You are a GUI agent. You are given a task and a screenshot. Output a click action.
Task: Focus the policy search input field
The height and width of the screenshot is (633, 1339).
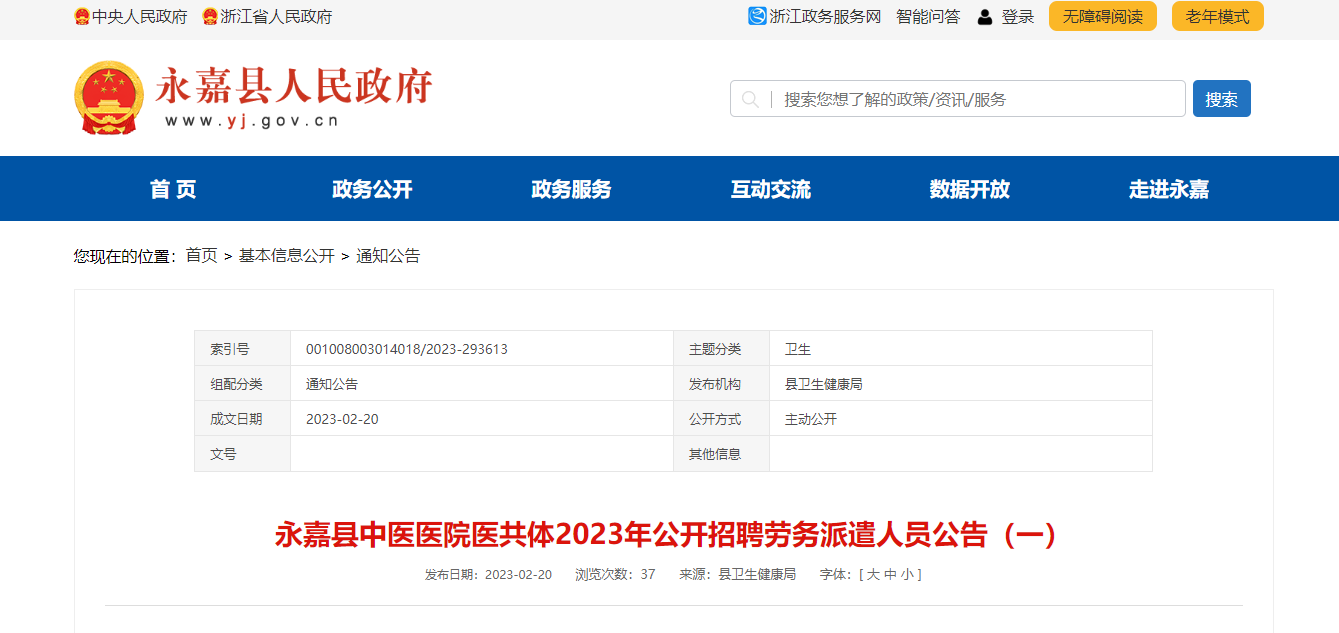point(975,99)
